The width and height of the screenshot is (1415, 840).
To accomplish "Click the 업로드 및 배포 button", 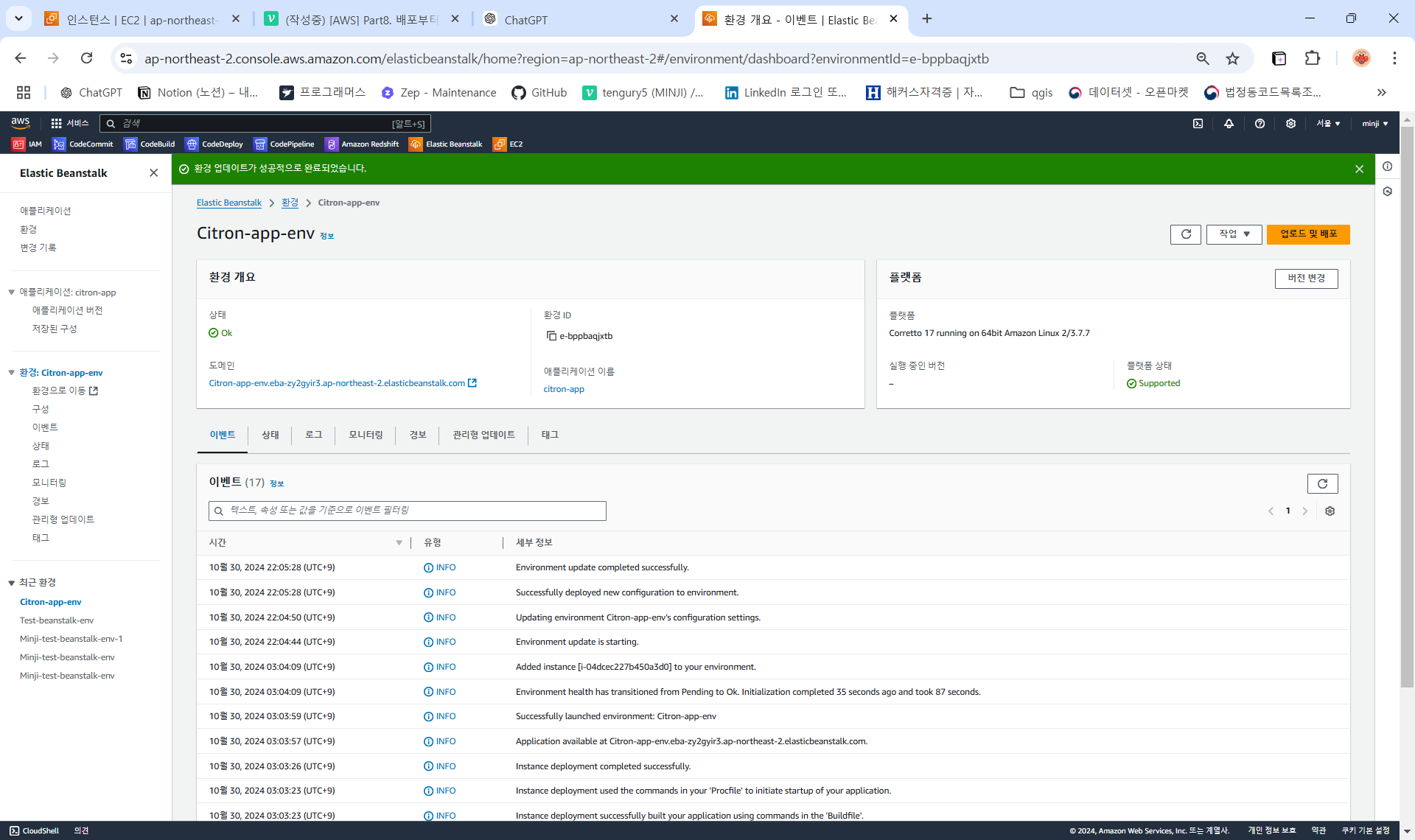I will click(1307, 234).
